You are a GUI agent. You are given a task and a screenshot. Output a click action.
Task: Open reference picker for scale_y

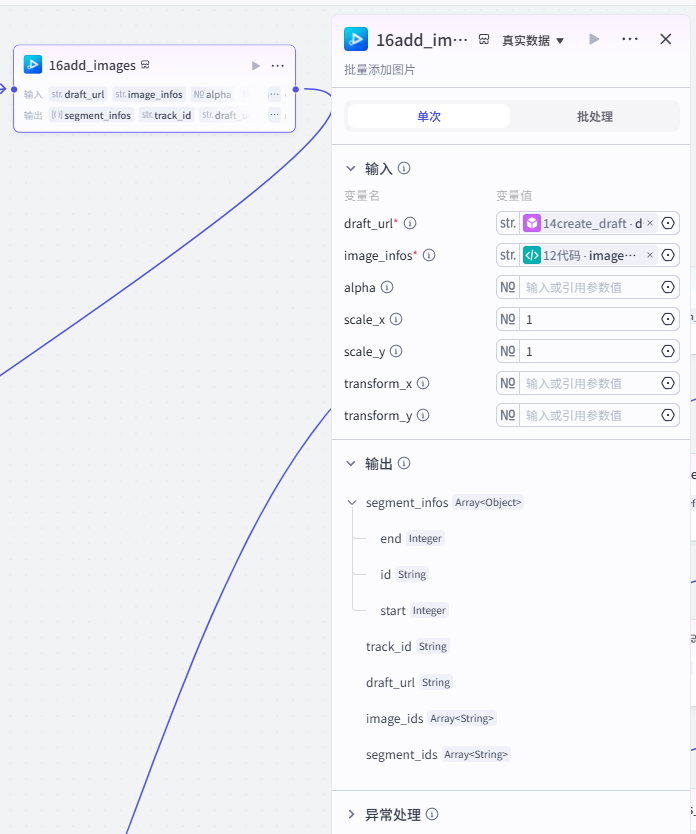[x=668, y=351]
